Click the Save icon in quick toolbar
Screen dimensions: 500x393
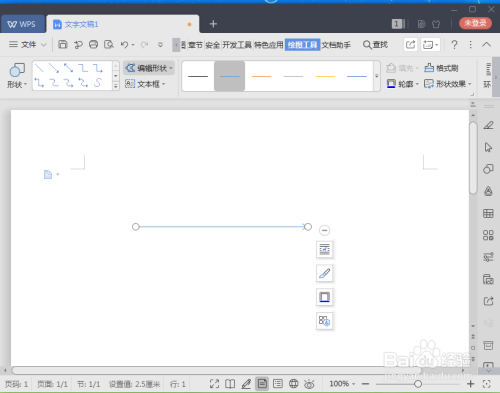63,44
